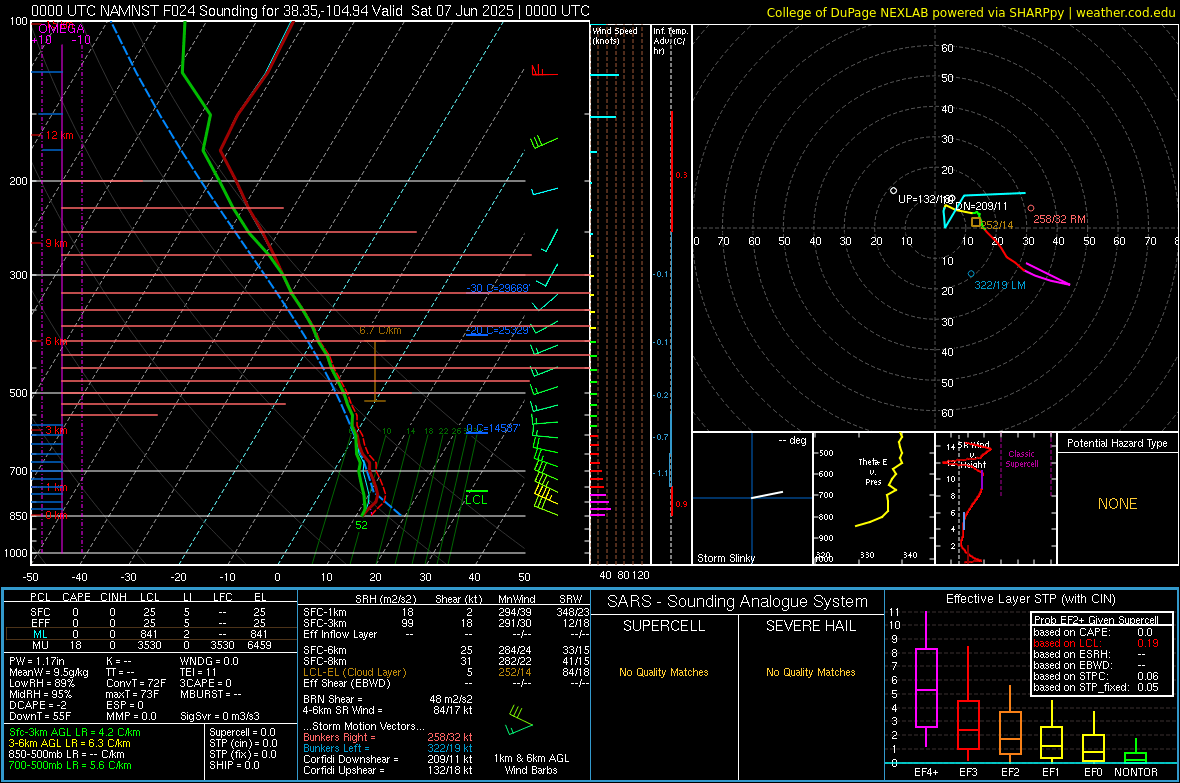
Task: Click the Corfidi Upshear = 132/18 kt row
Action: pos(388,770)
